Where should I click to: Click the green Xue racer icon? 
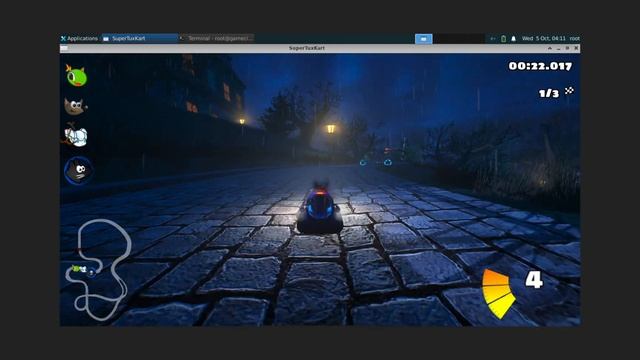[x=76, y=76]
